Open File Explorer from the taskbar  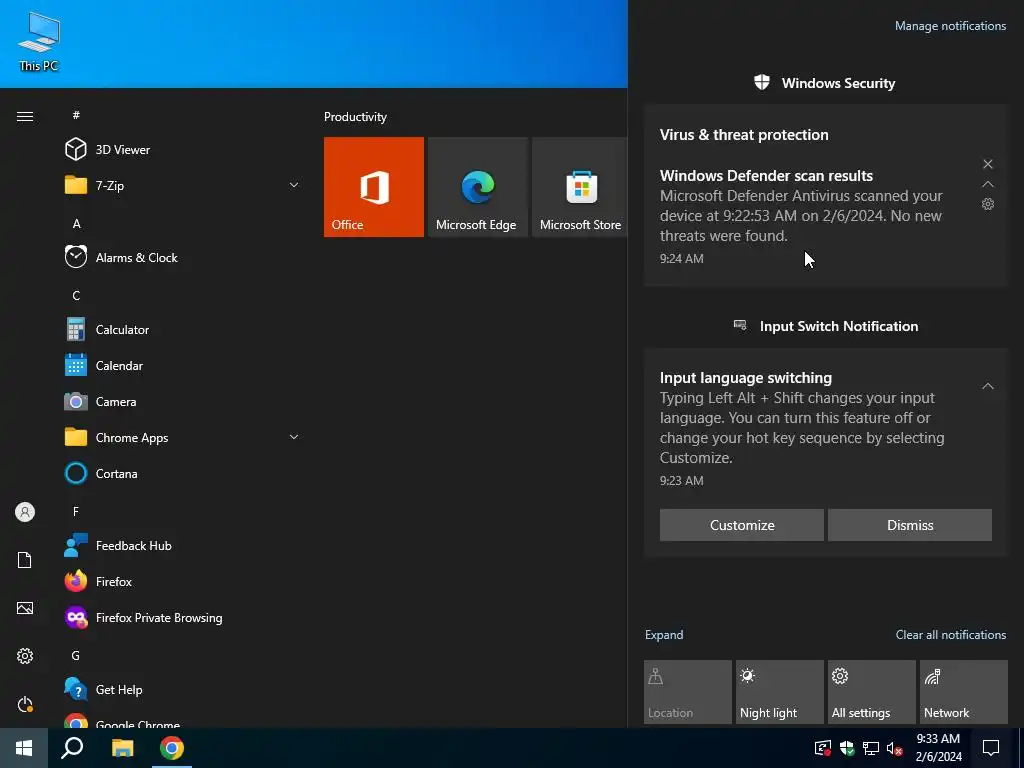[122, 748]
